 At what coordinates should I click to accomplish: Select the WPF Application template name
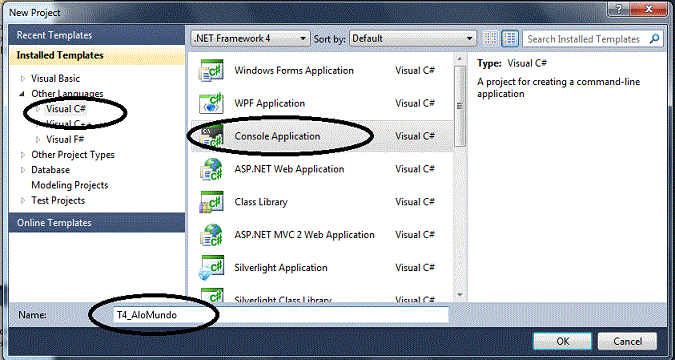(269, 103)
